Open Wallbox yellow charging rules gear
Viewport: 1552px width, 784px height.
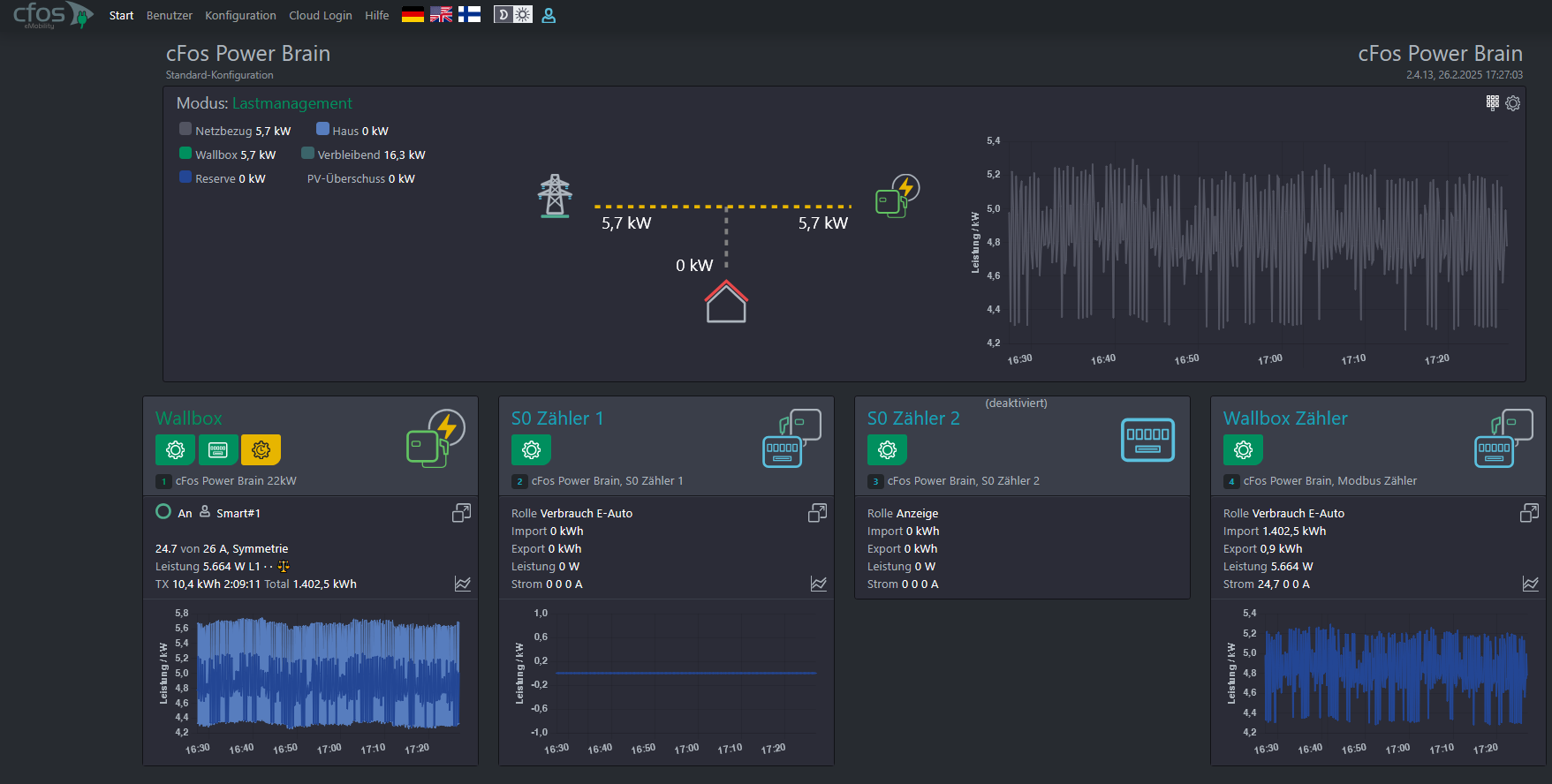pos(261,450)
